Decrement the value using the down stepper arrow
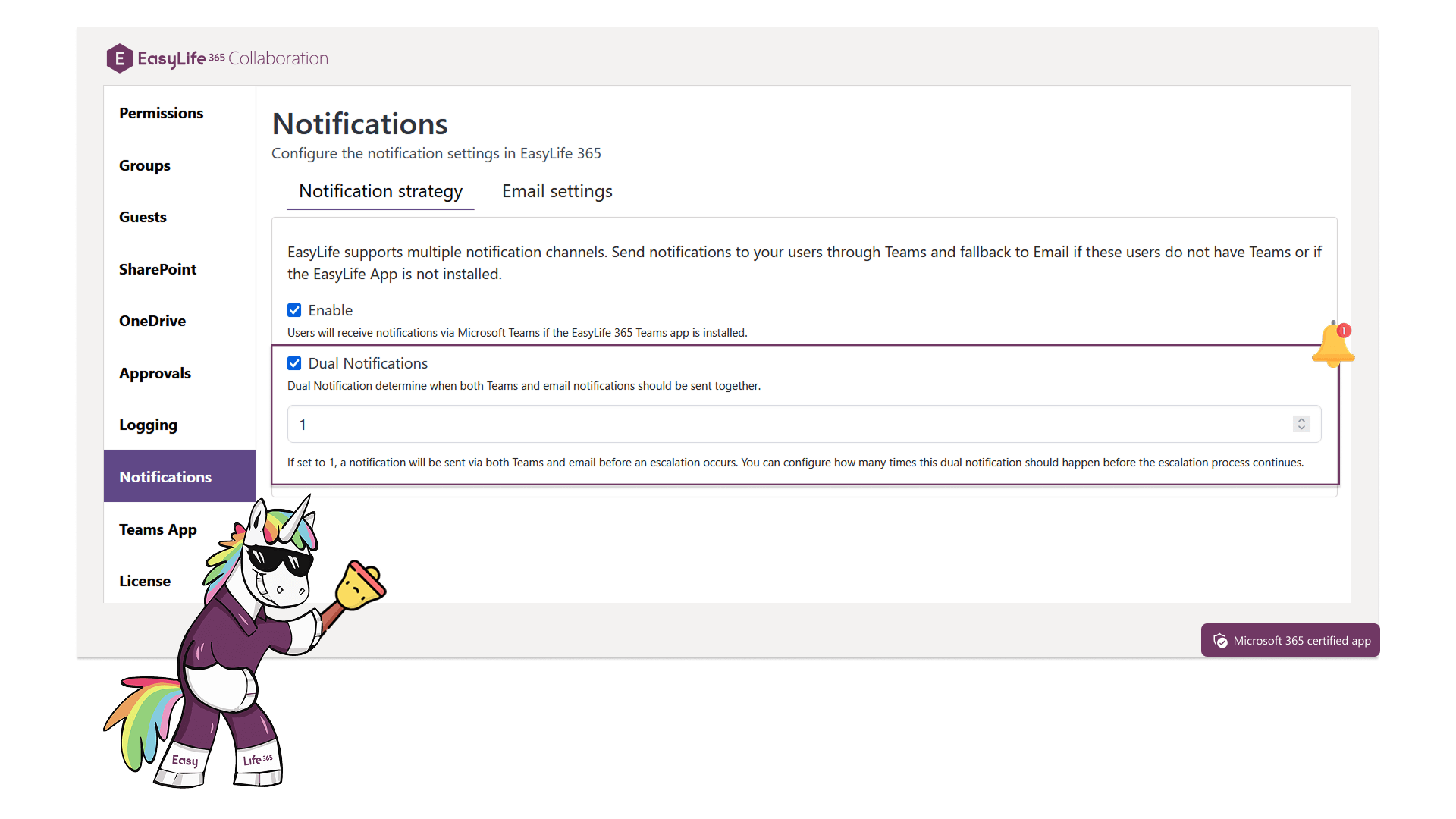 coord(1301,428)
